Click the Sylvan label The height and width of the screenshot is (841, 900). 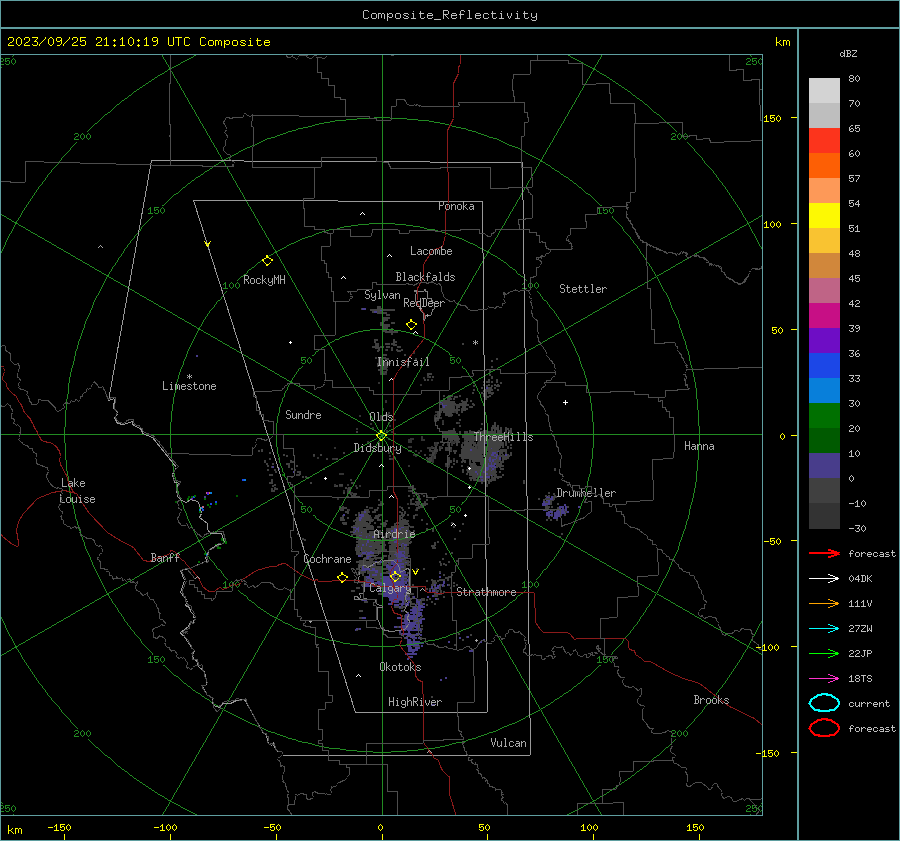click(382, 295)
